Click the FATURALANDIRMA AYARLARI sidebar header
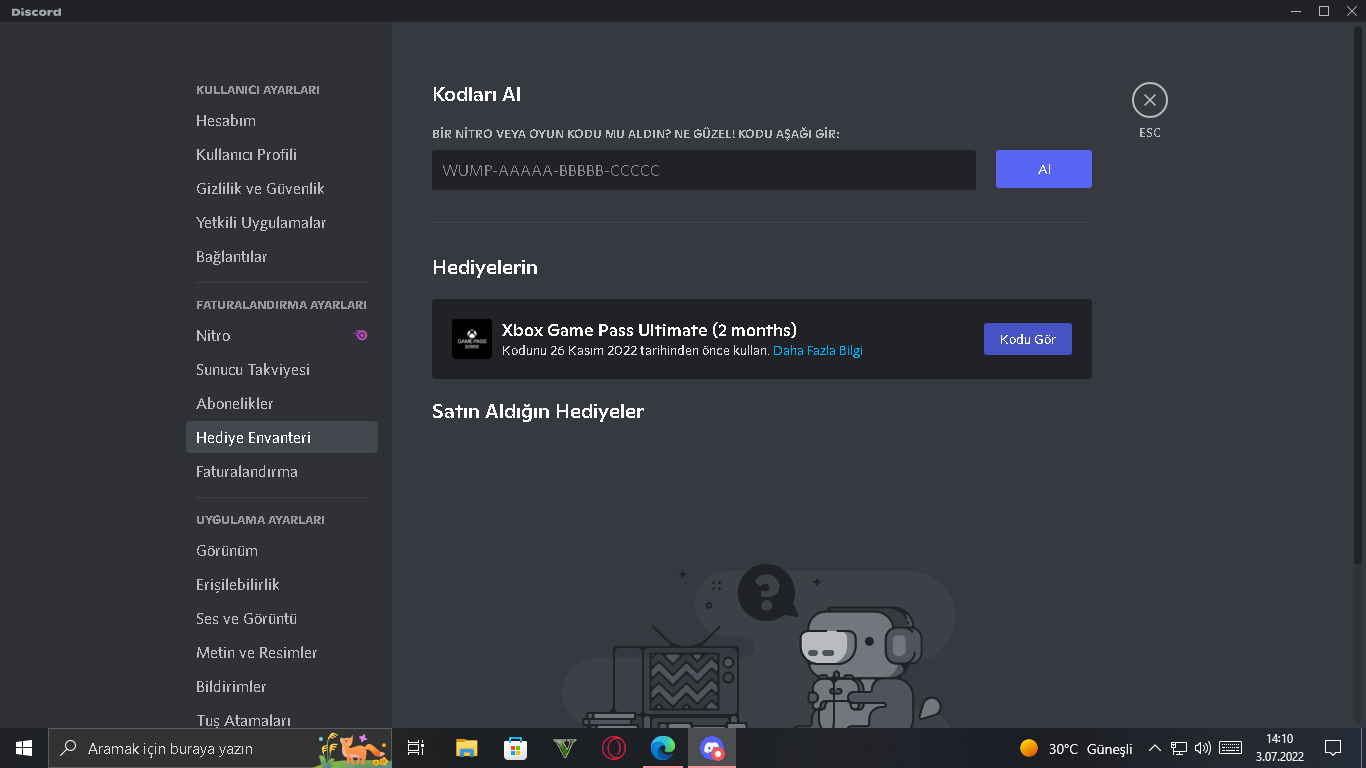The image size is (1366, 768). tap(281, 305)
